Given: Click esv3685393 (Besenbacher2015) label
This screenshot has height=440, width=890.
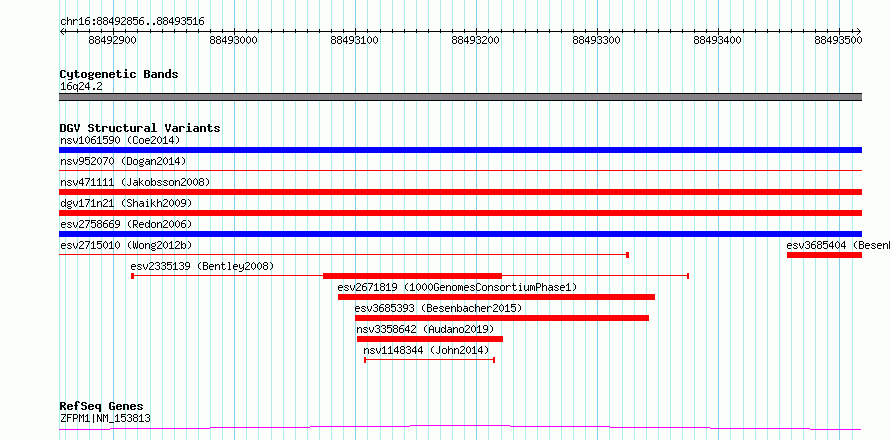Looking at the screenshot, I should click(438, 308).
